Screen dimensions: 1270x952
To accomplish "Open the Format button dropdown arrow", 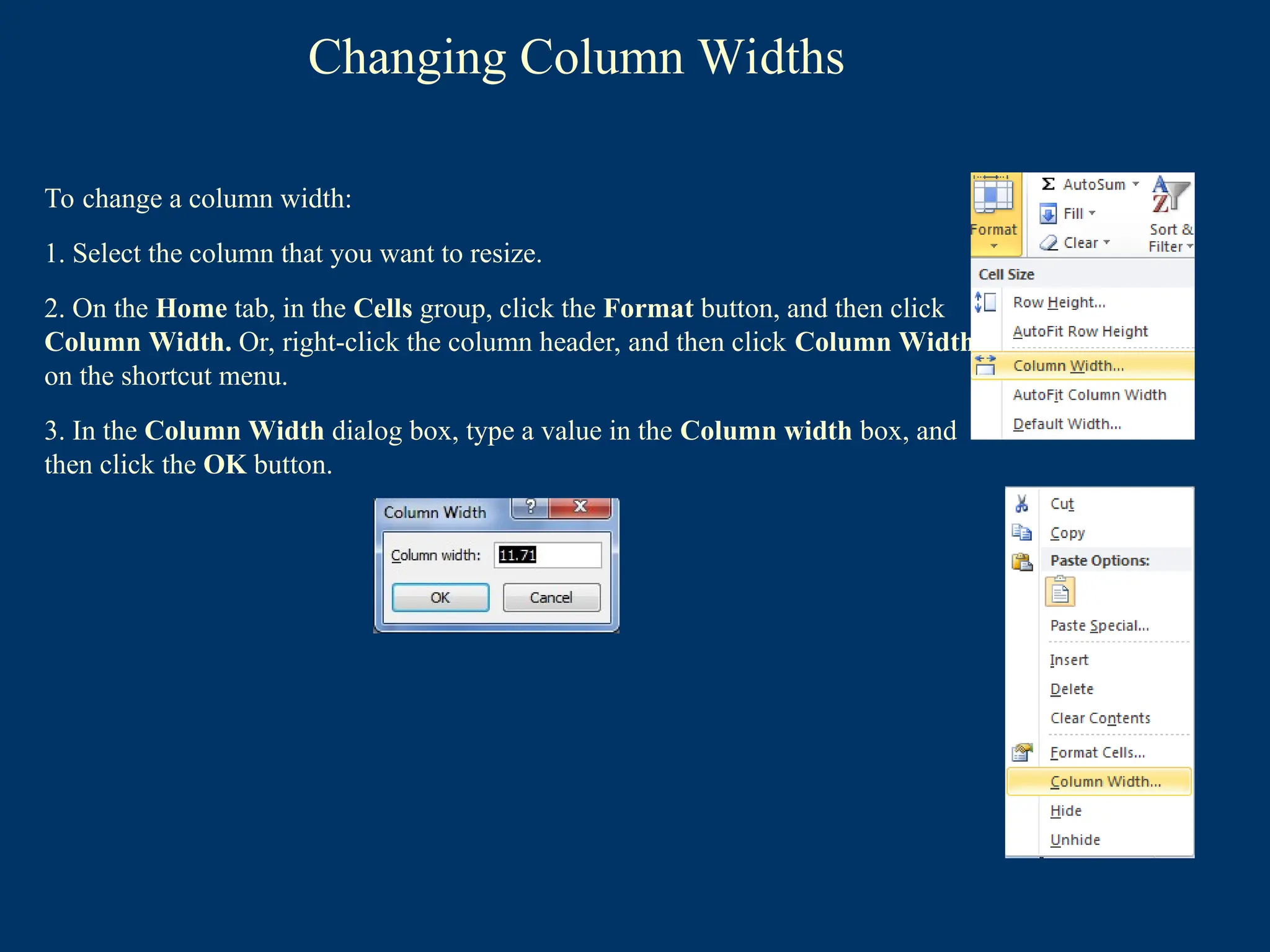I will click(x=994, y=247).
